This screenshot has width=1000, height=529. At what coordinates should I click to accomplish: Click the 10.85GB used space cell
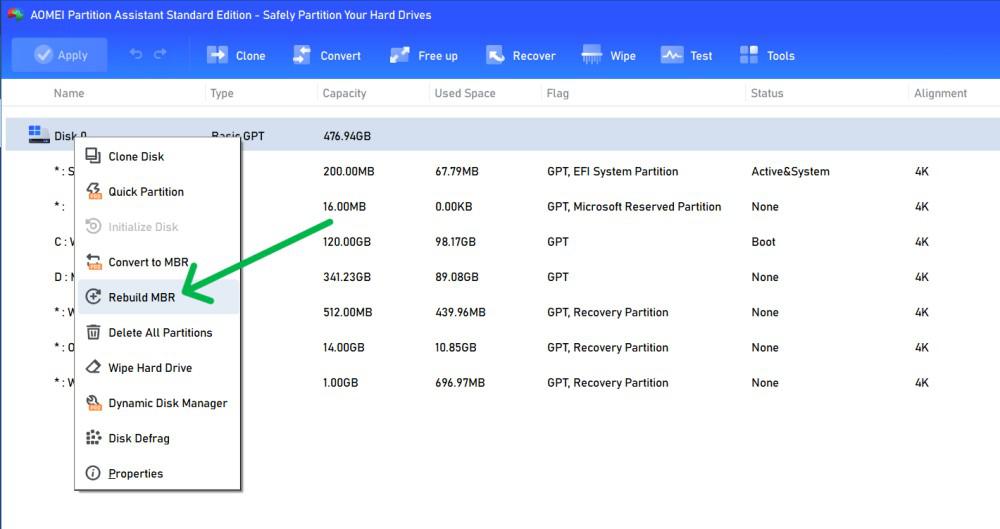pos(455,347)
